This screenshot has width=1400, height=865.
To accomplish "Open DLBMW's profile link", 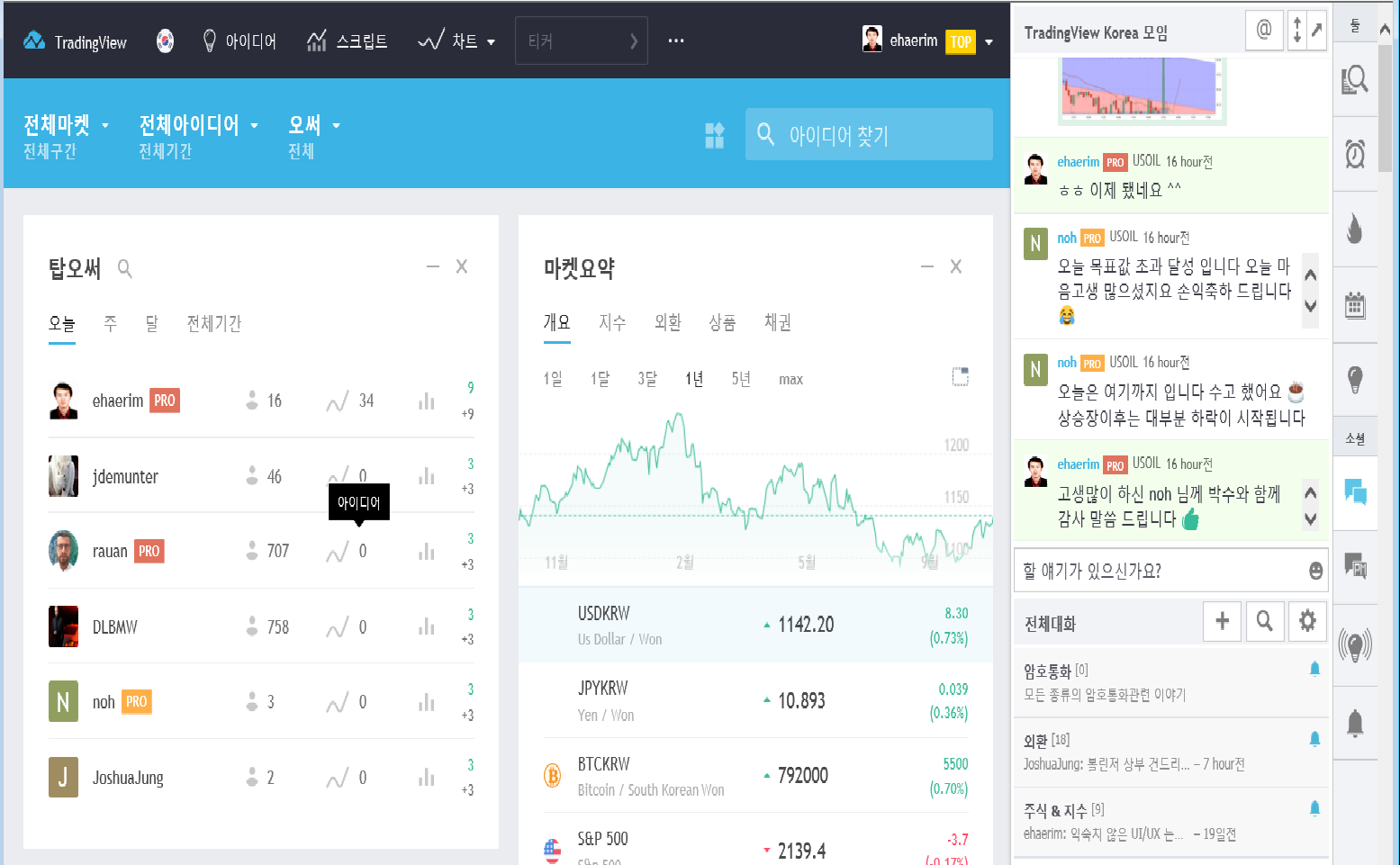I will click(x=115, y=626).
